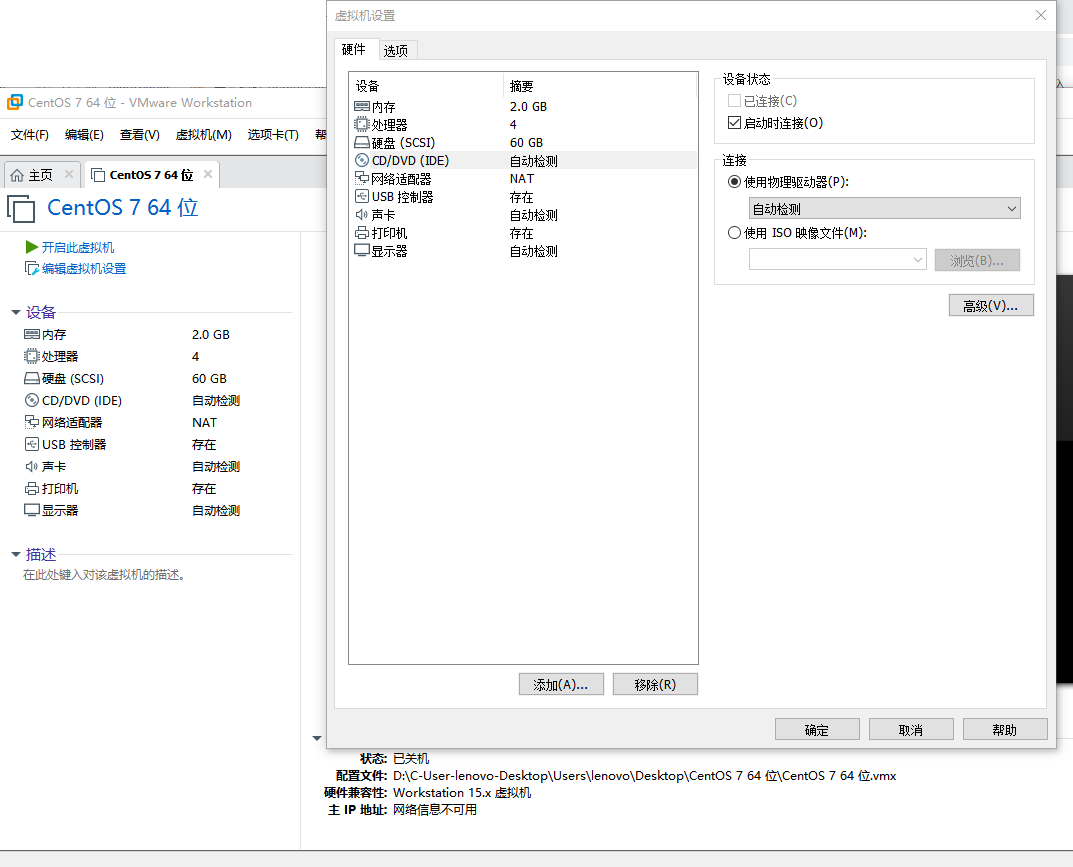This screenshot has width=1073, height=867.
Task: Click the CD/DVD (IDE) disc icon in dialog
Action: pyautogui.click(x=362, y=160)
